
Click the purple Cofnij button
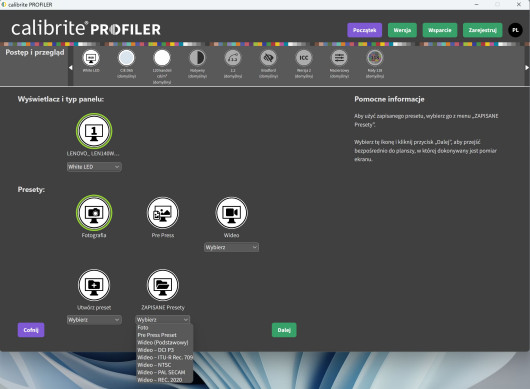[x=31, y=330]
